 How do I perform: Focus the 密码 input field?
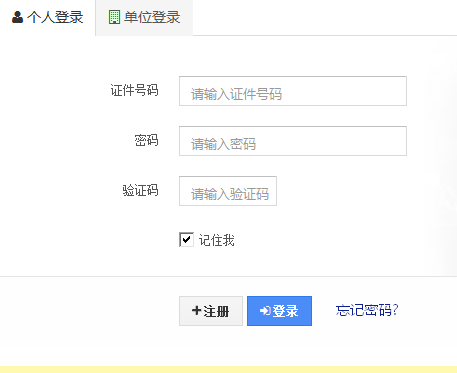[293, 141]
